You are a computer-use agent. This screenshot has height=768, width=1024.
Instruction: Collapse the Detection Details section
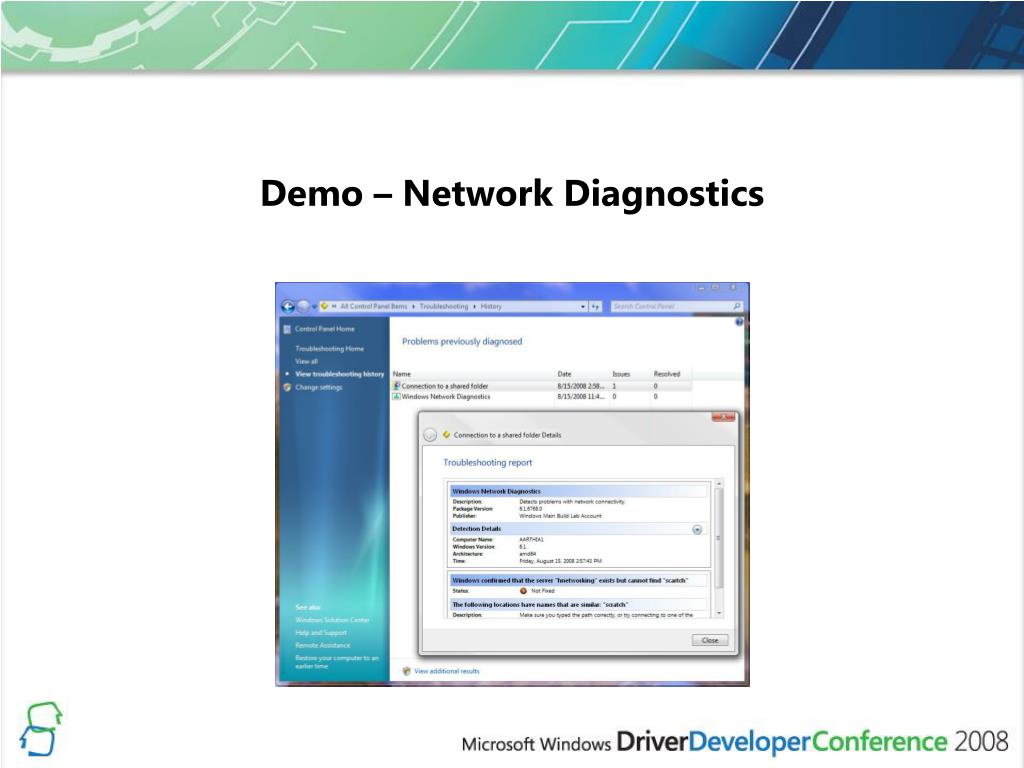click(x=697, y=530)
